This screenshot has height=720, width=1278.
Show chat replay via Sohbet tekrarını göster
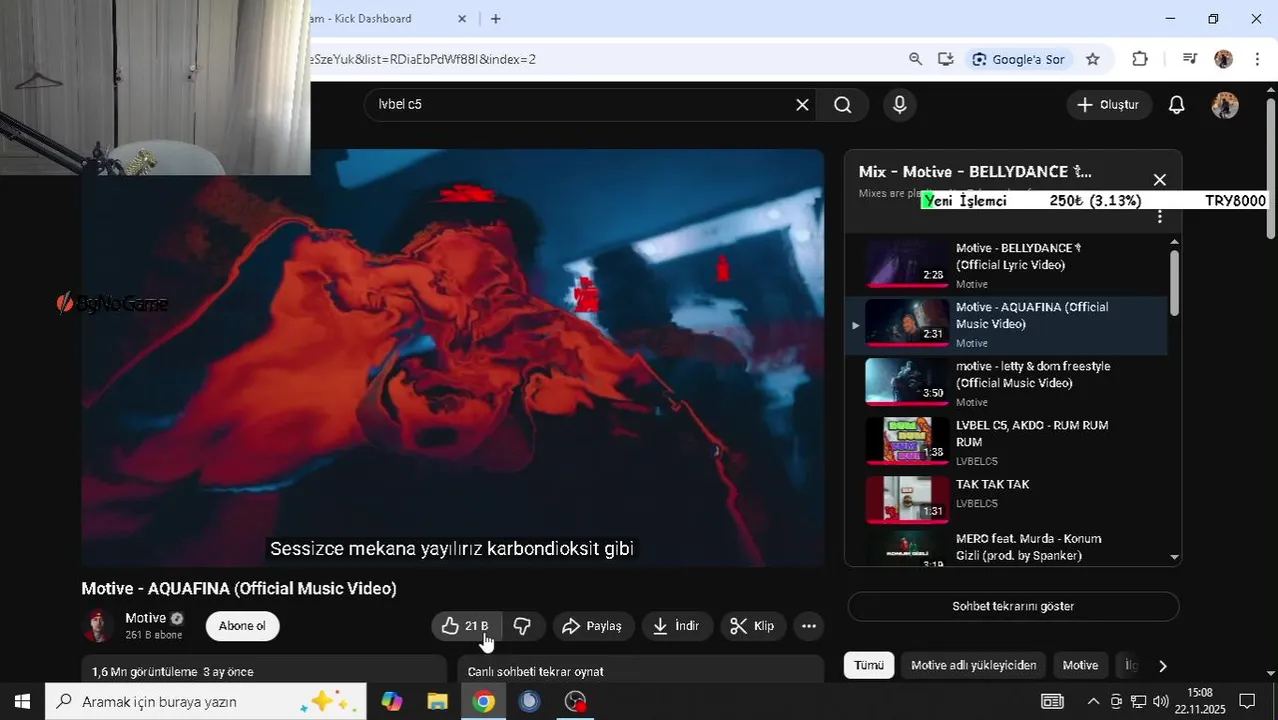1013,606
